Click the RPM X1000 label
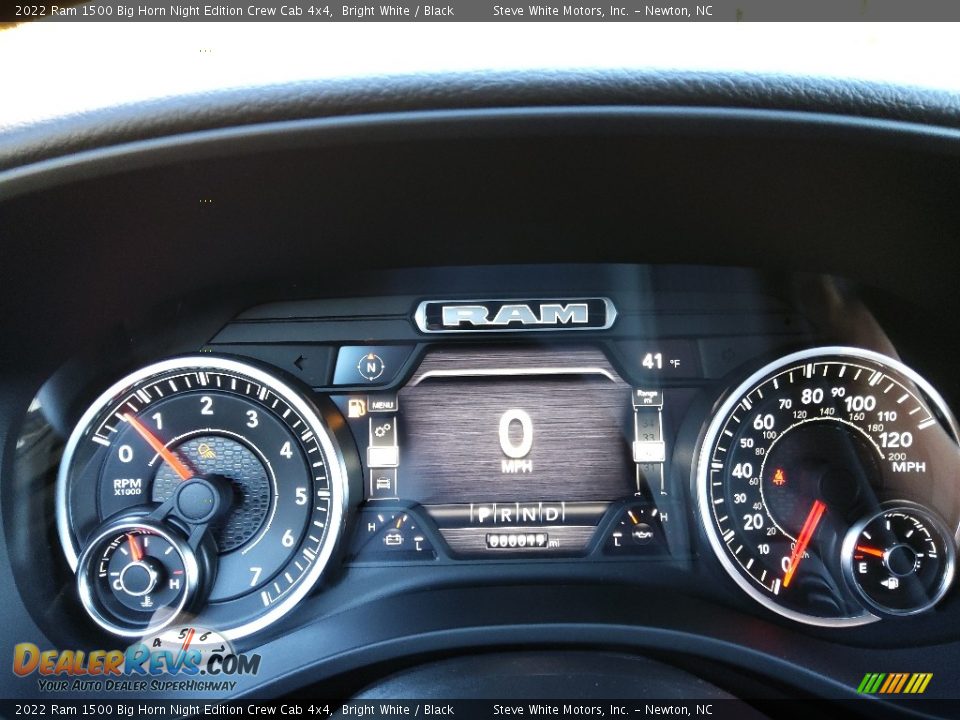Image resolution: width=960 pixels, height=720 pixels. 127,487
